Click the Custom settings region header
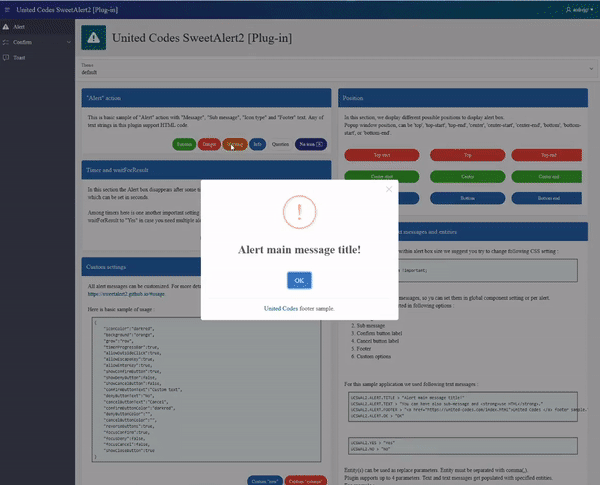The image size is (600, 485). click(x=141, y=267)
